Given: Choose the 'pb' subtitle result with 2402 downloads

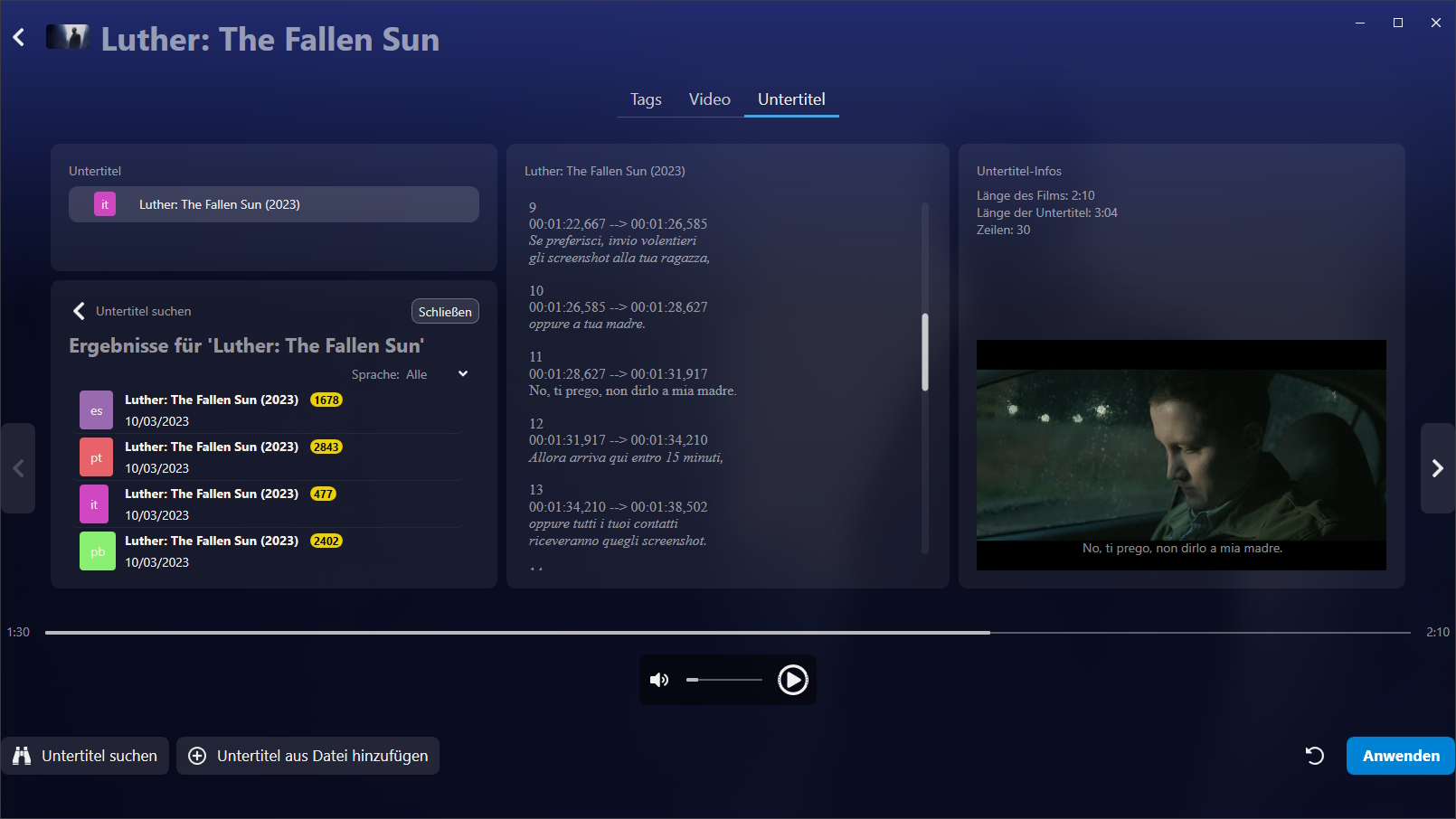Looking at the screenshot, I should point(210,551).
